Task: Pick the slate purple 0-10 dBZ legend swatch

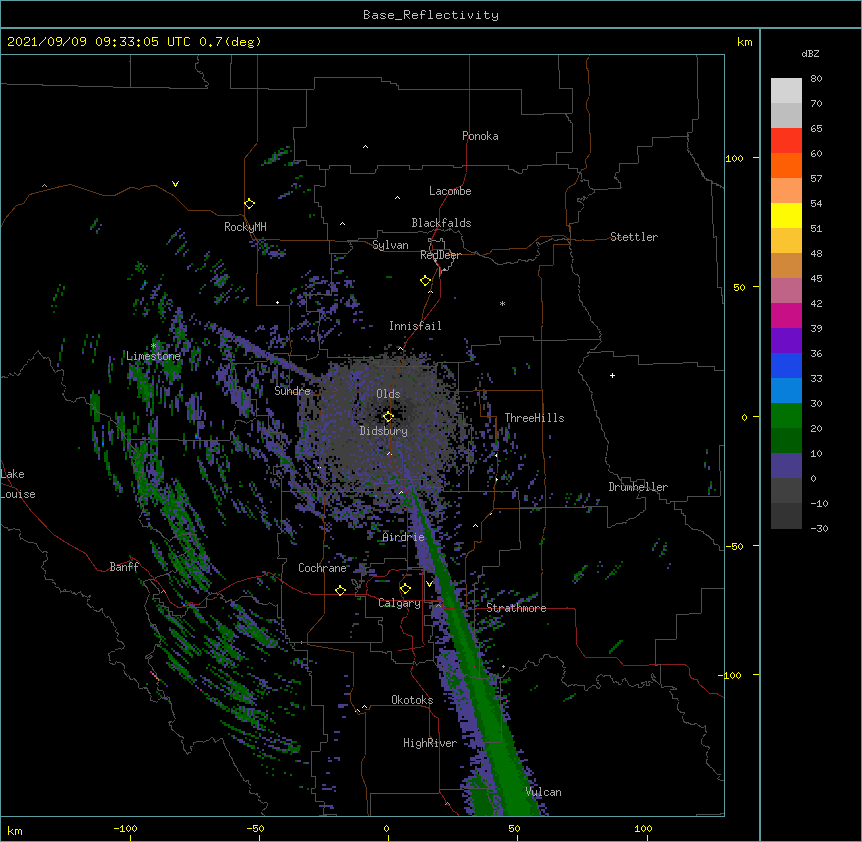Action: point(786,466)
